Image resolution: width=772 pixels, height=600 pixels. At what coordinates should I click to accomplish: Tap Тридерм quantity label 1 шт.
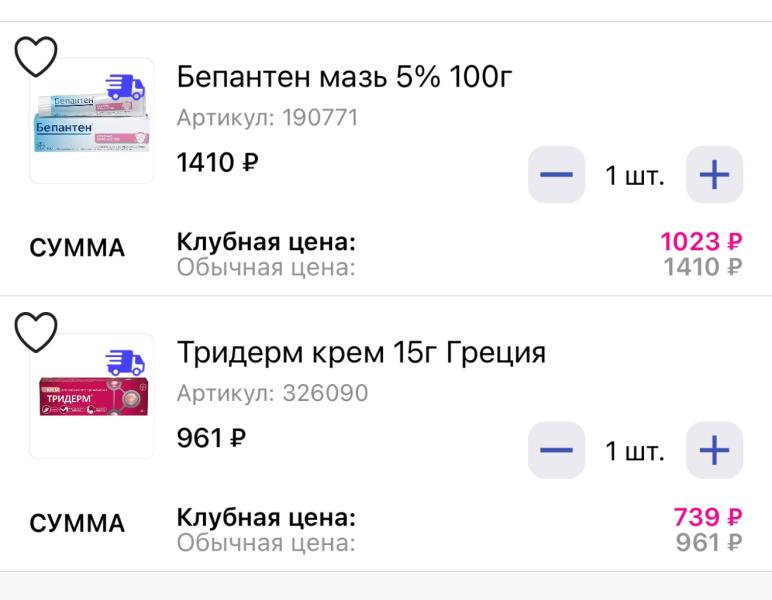635,451
